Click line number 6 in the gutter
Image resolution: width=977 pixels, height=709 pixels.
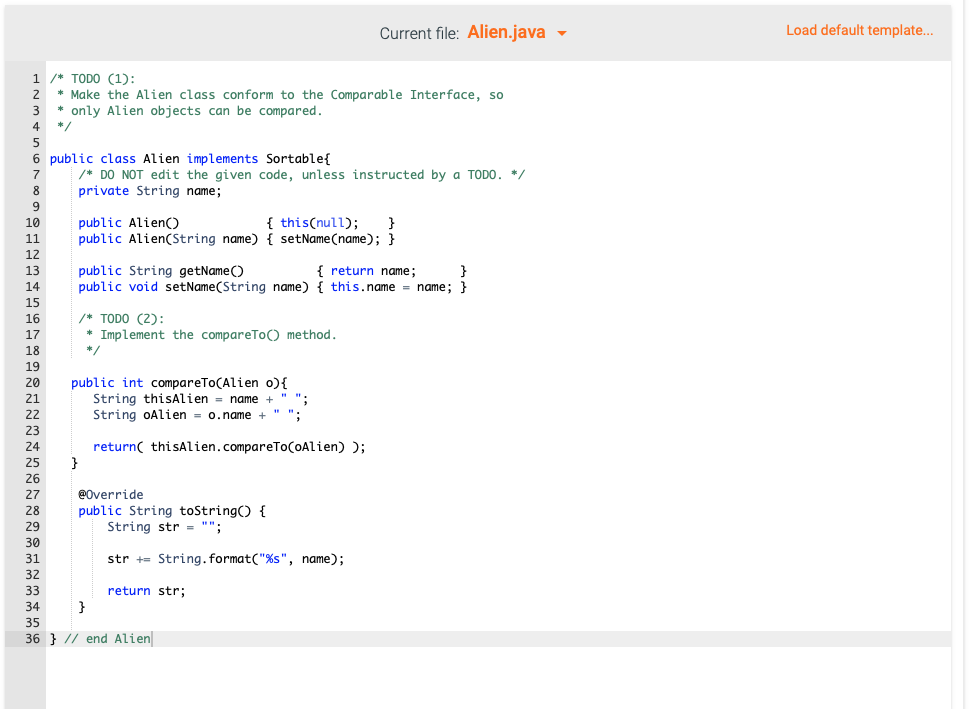point(36,158)
